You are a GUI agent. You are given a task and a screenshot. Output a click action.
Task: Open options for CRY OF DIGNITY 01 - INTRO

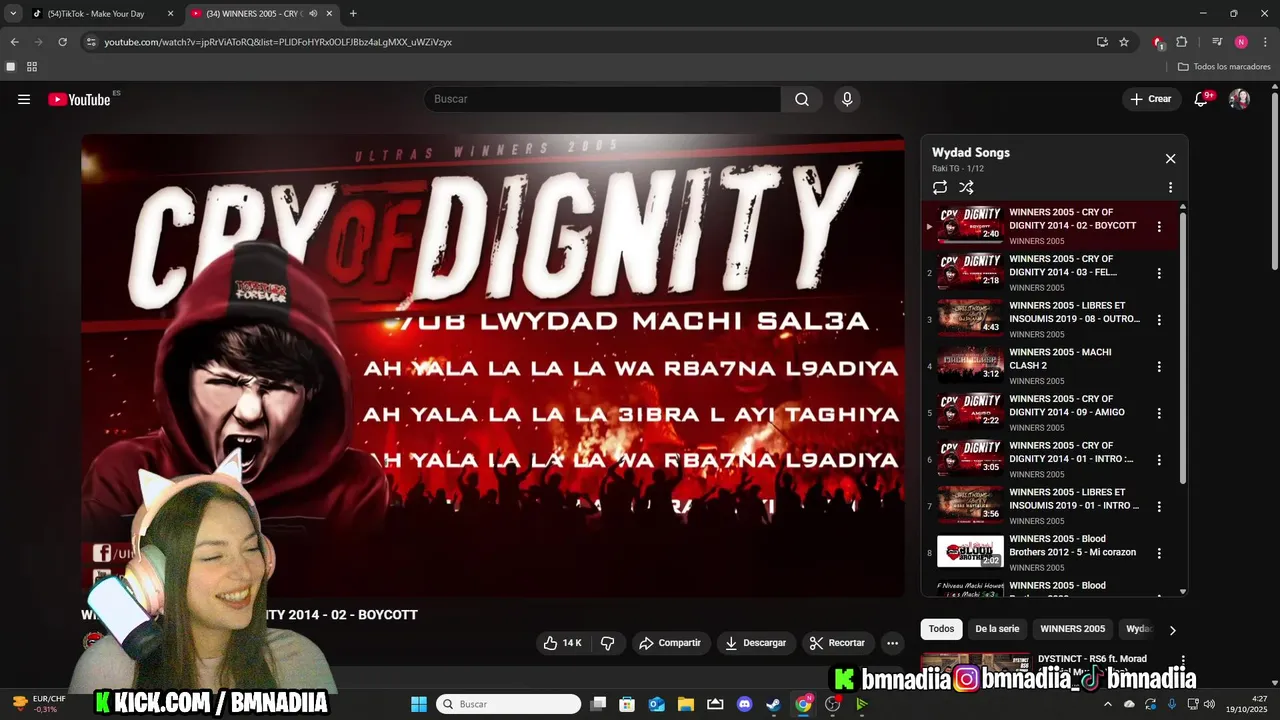click(1159, 460)
